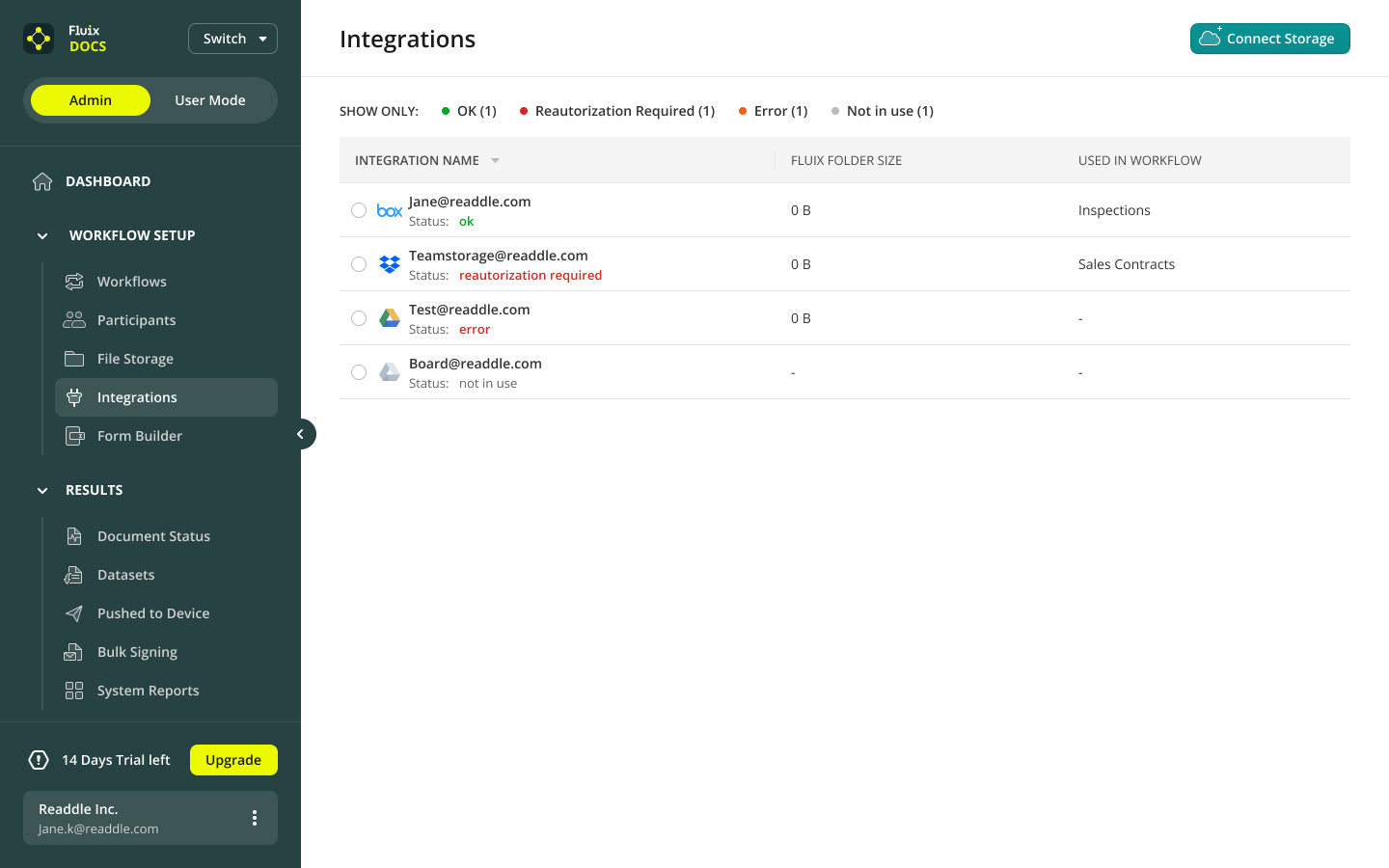The height and width of the screenshot is (868, 1389).
Task: Click the Bulk Signing icon
Action: tap(73, 652)
